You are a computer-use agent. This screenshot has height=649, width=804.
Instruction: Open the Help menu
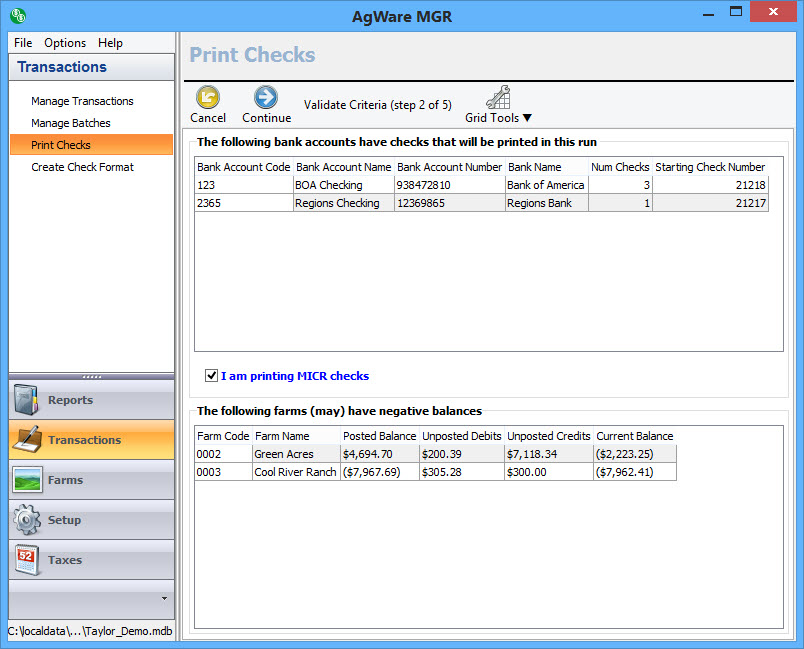tap(110, 43)
